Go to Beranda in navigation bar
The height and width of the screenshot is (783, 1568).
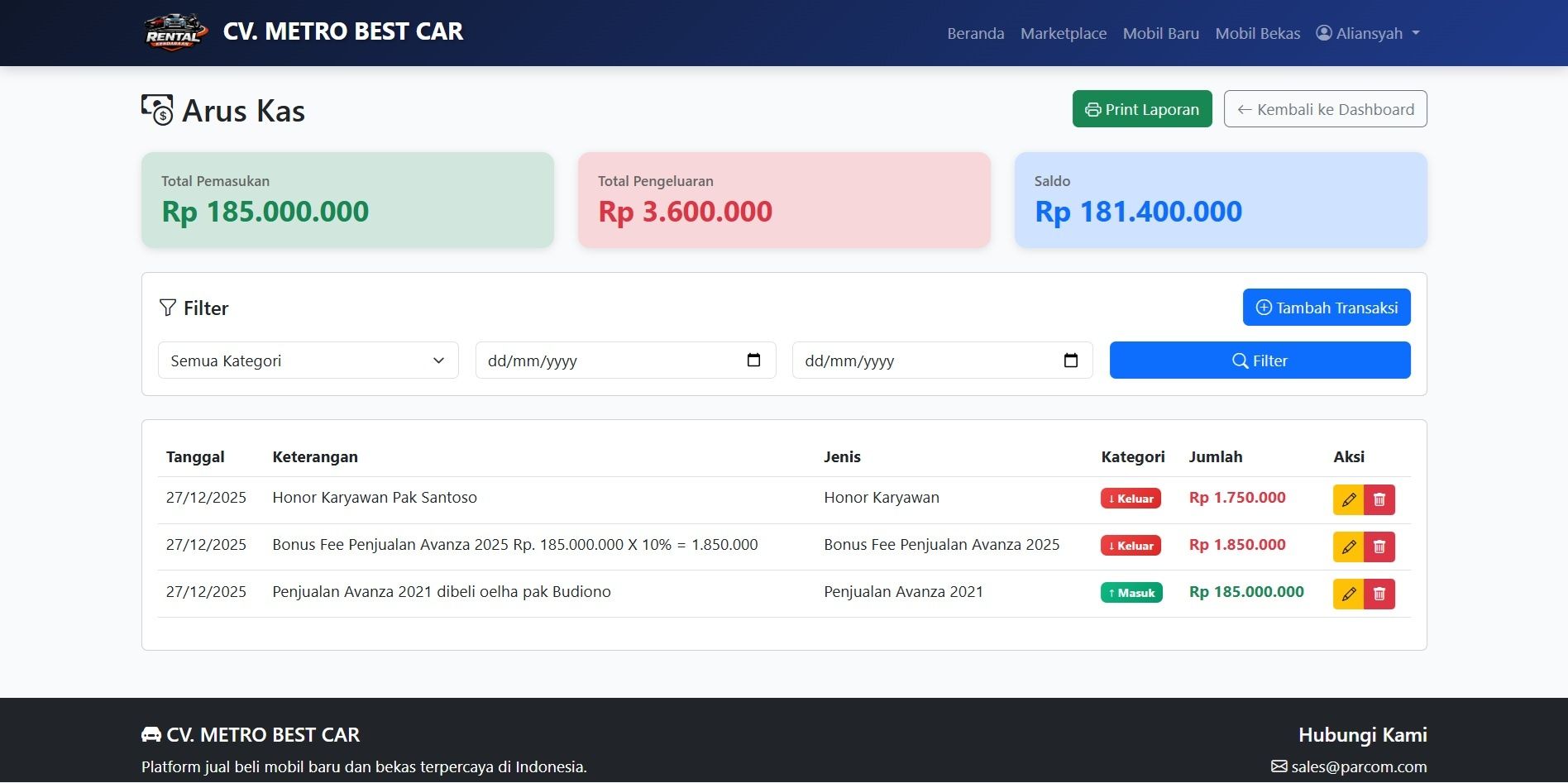click(x=975, y=33)
